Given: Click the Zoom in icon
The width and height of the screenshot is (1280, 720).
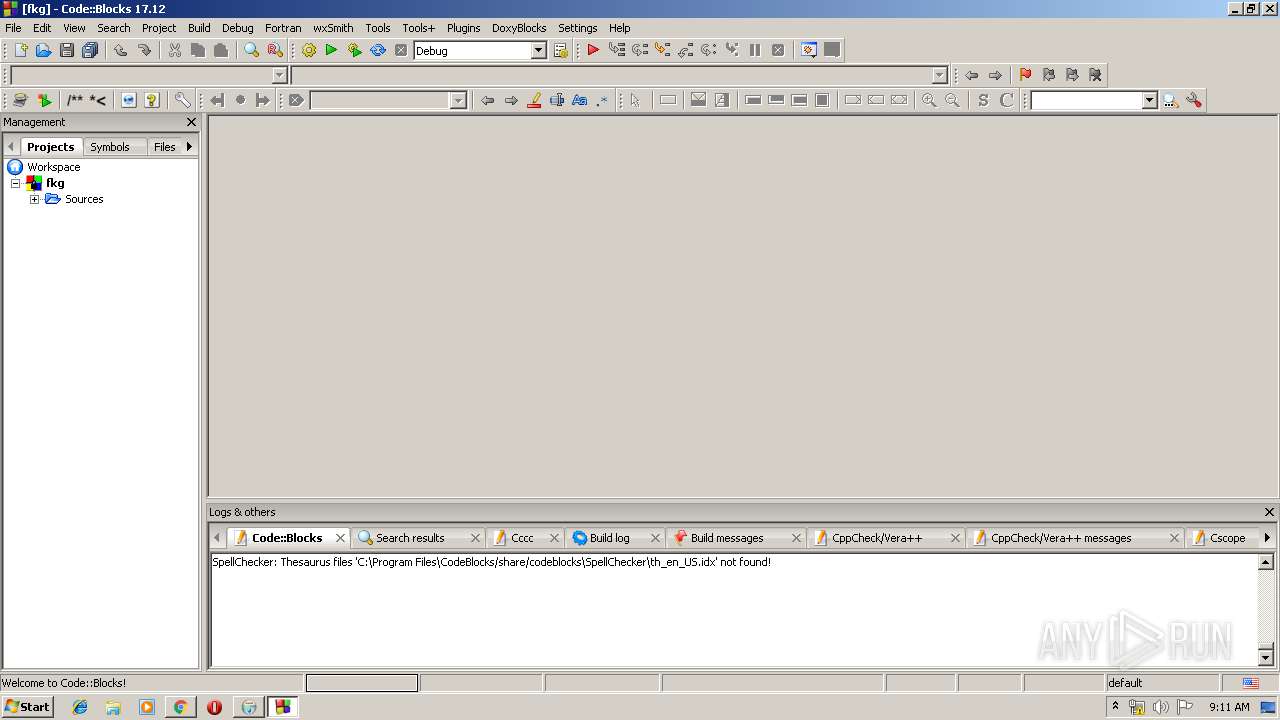Looking at the screenshot, I should pyautogui.click(x=929, y=100).
